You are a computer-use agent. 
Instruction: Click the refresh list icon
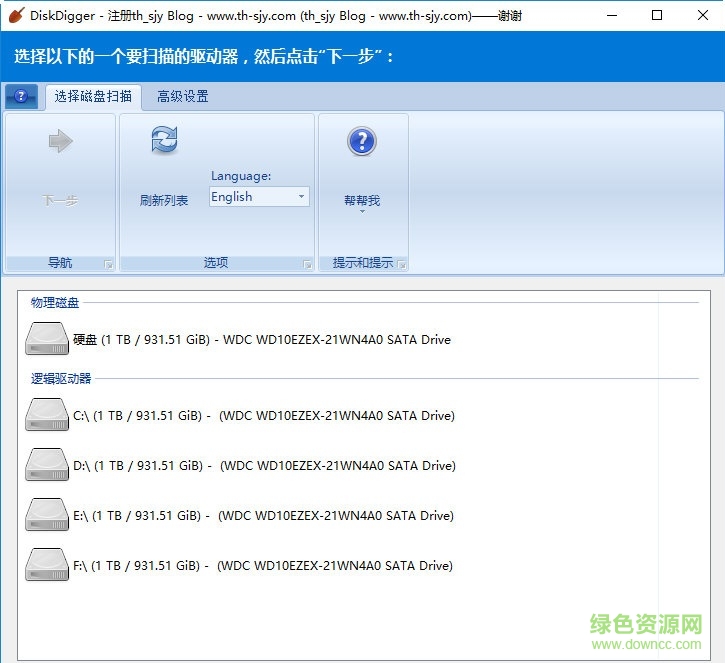pos(164,140)
